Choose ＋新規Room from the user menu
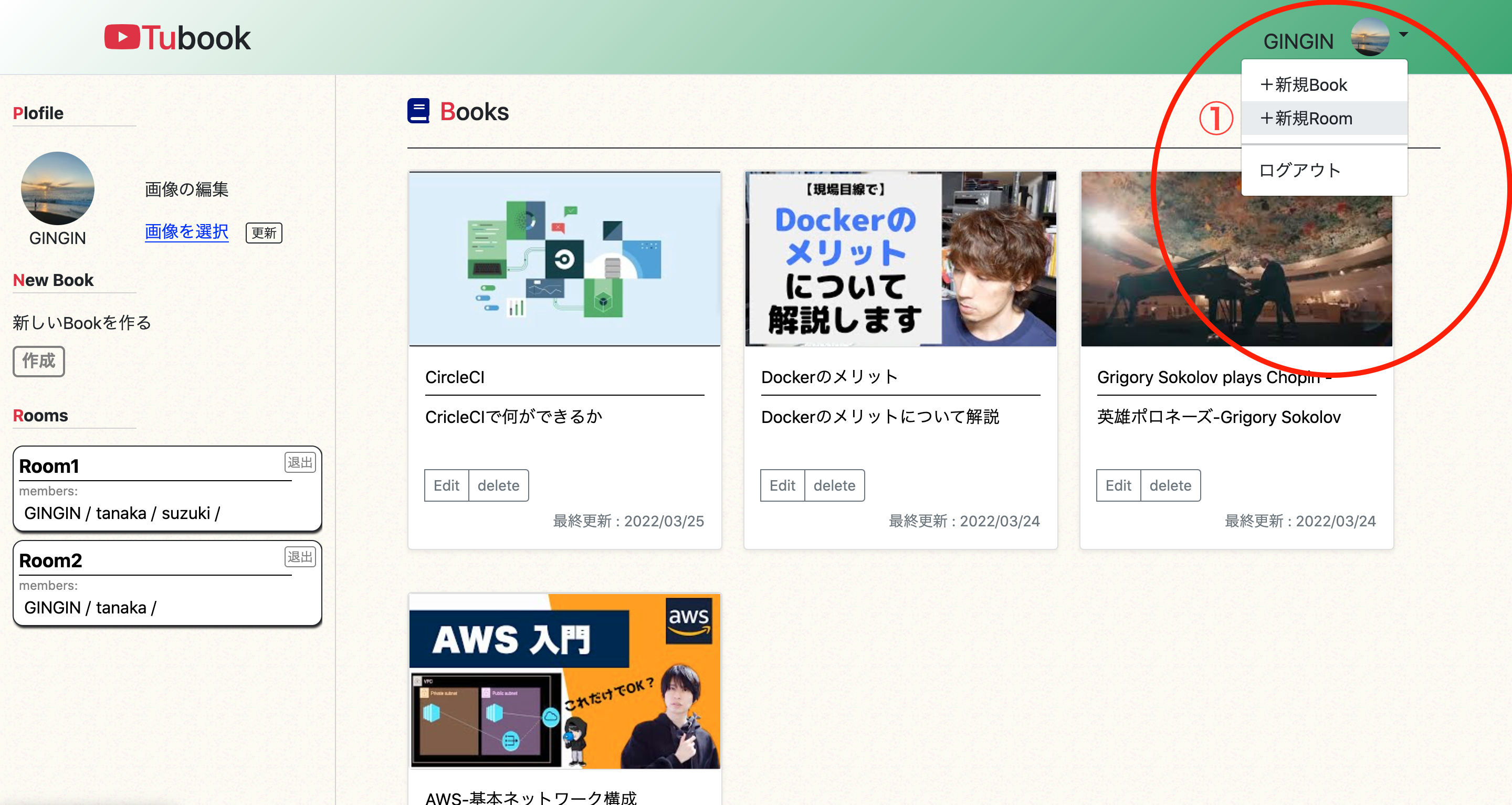 click(x=1324, y=119)
